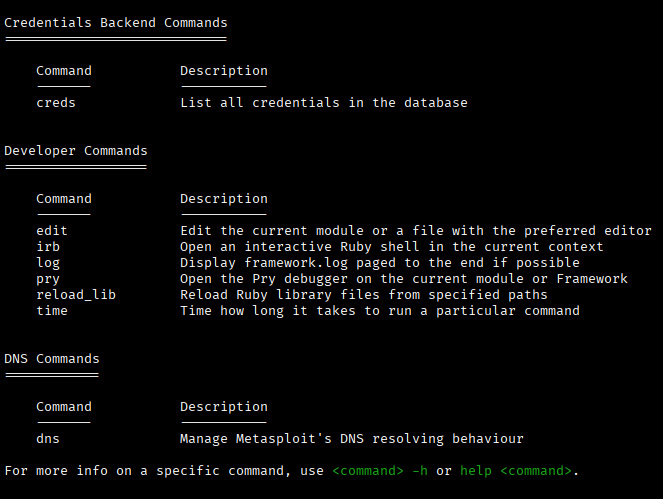Click 'Manage Metasploit's DNS resolving behaviour' text
The image size is (663, 499).
pos(352,439)
